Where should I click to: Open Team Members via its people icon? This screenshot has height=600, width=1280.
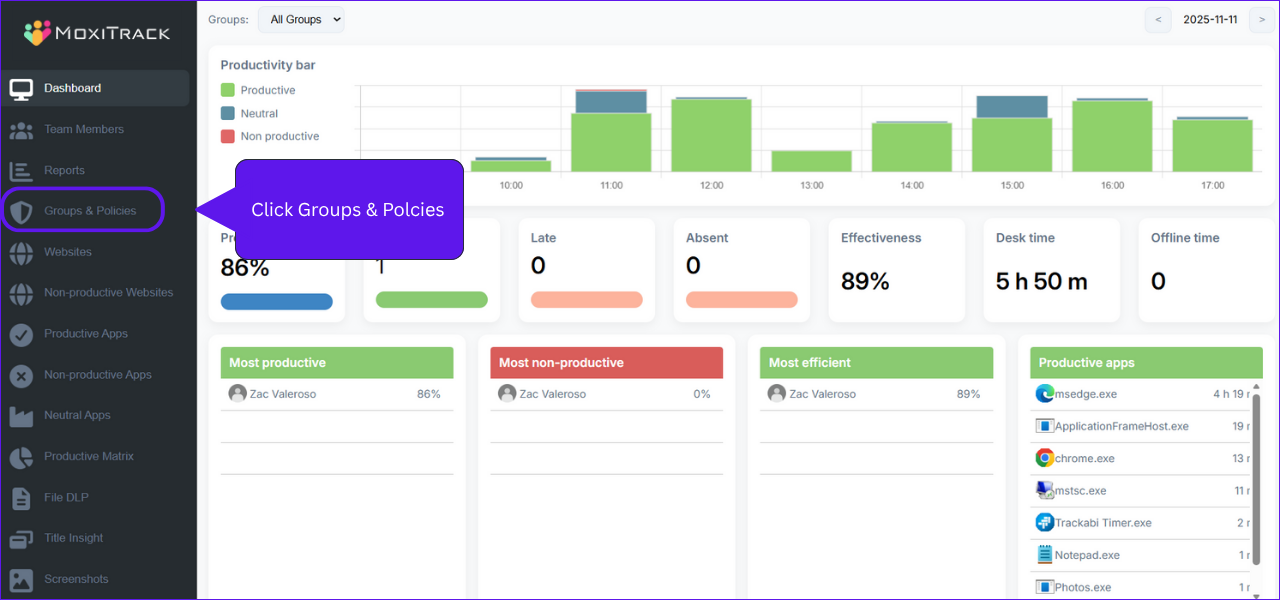click(x=21, y=130)
